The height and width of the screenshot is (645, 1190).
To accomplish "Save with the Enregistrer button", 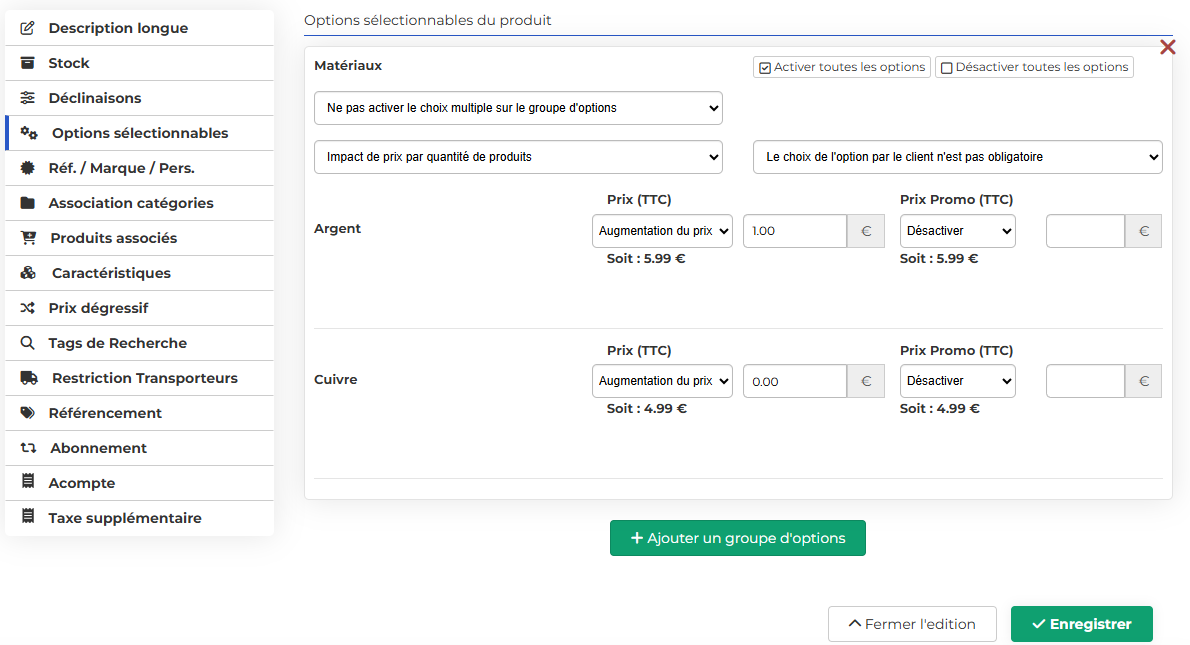I will coord(1081,624).
